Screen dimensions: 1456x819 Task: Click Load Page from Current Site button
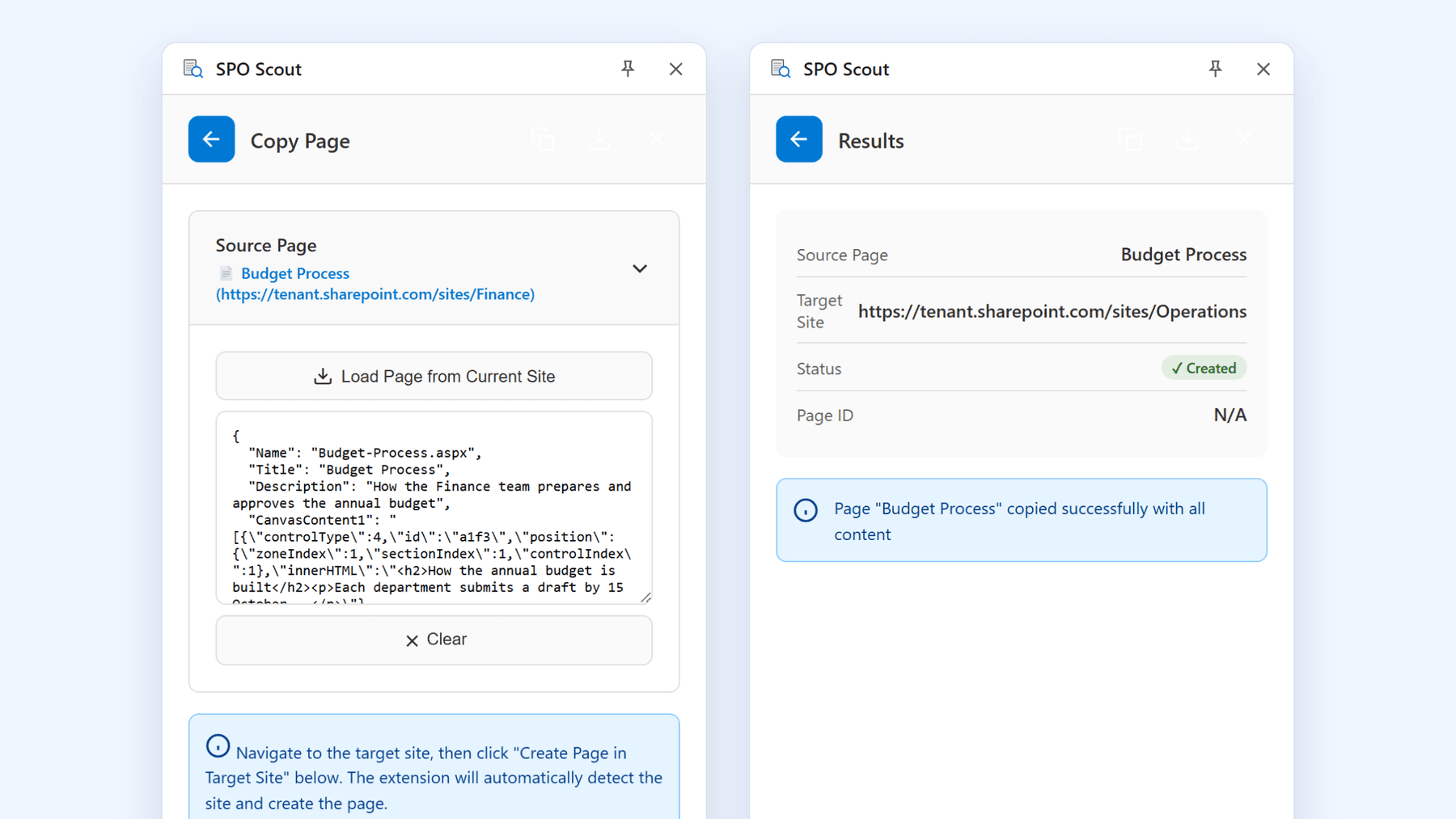click(x=434, y=376)
